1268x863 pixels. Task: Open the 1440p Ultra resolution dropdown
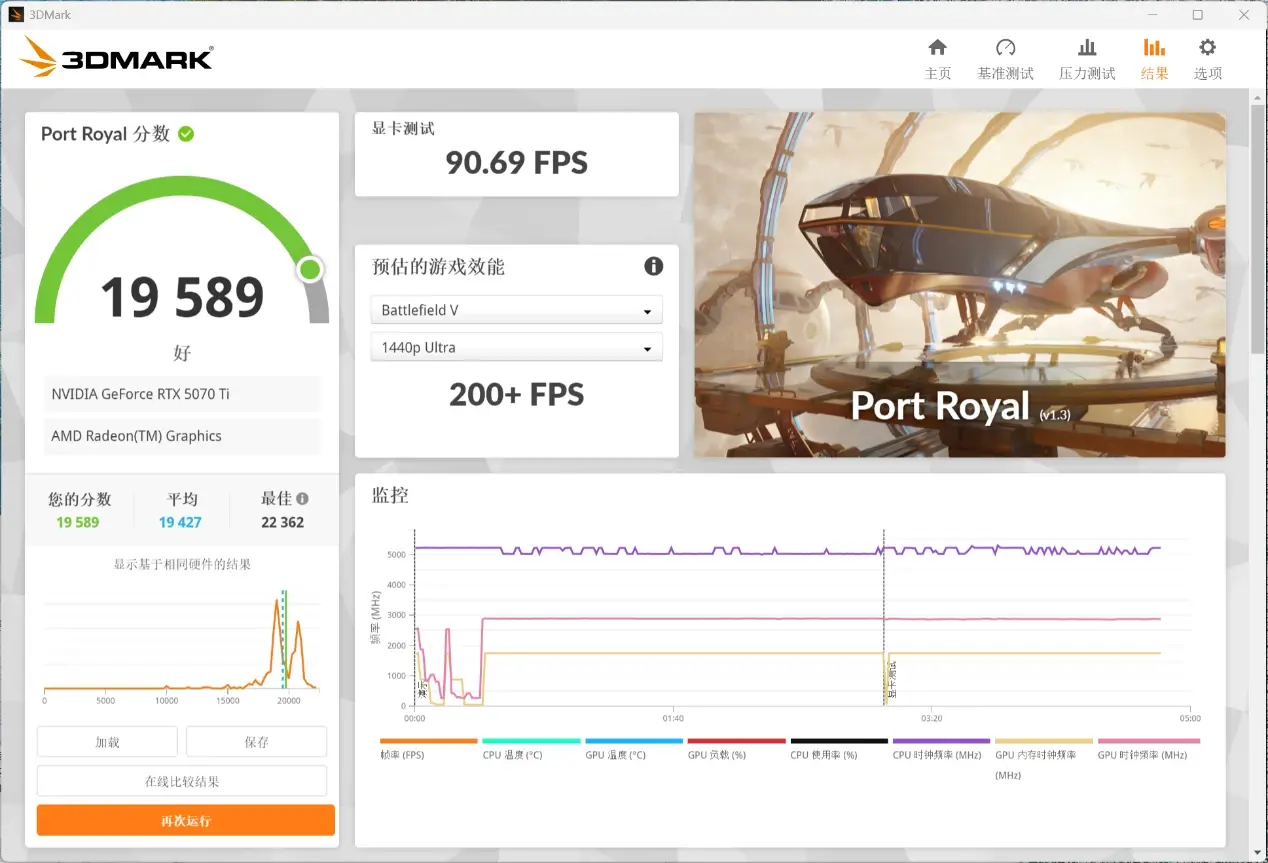pyautogui.click(x=516, y=347)
